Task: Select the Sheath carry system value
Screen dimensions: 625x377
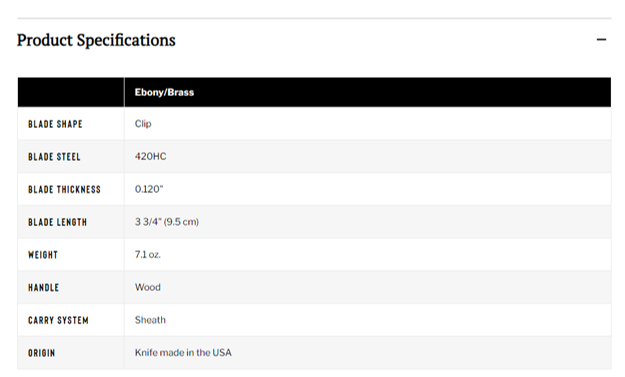Action: (150, 320)
